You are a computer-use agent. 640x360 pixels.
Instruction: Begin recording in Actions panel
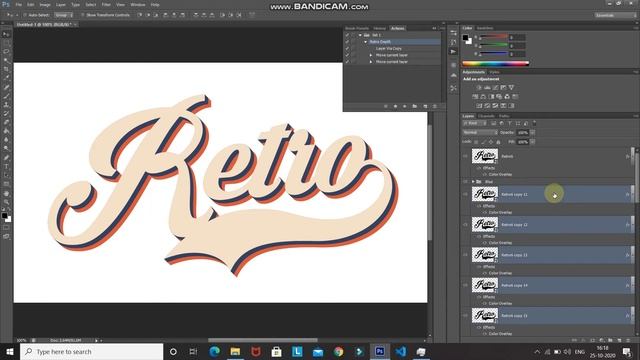[x=395, y=106]
